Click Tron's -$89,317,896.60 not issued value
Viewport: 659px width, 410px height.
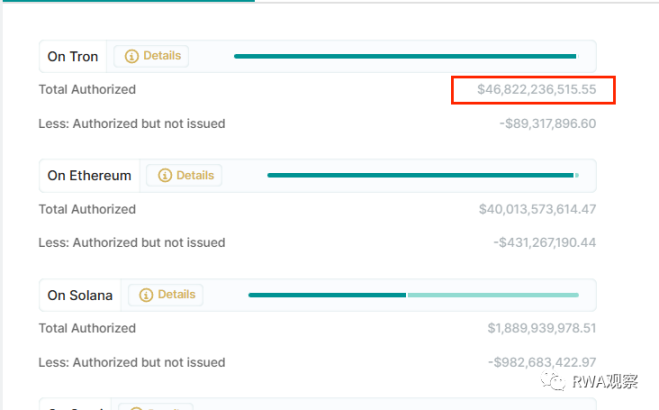[547, 124]
